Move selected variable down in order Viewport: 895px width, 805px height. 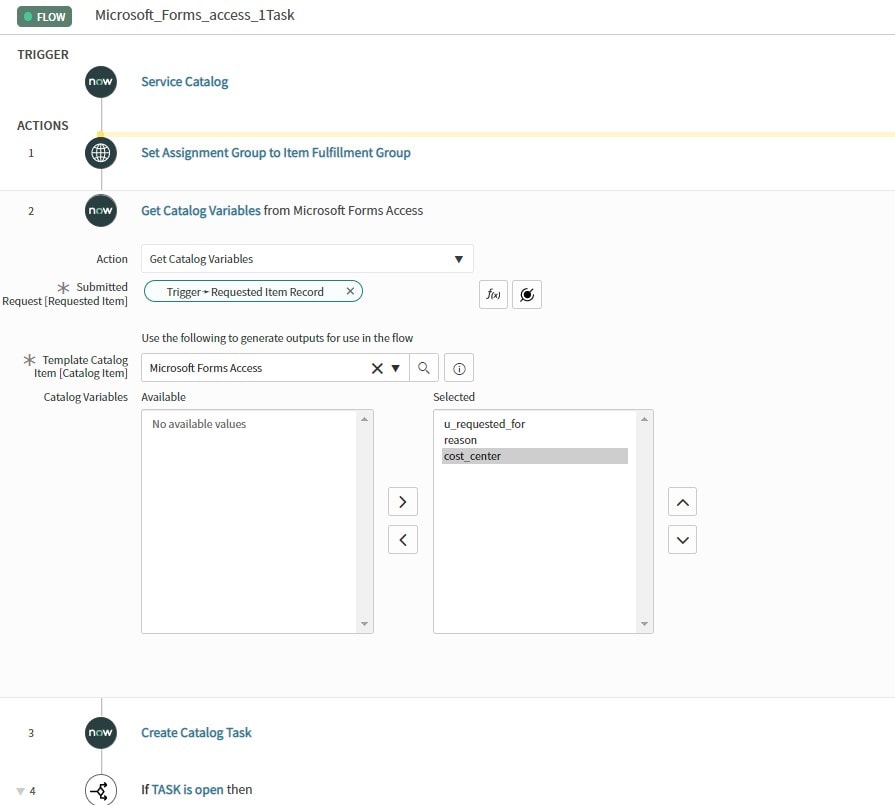(x=683, y=540)
